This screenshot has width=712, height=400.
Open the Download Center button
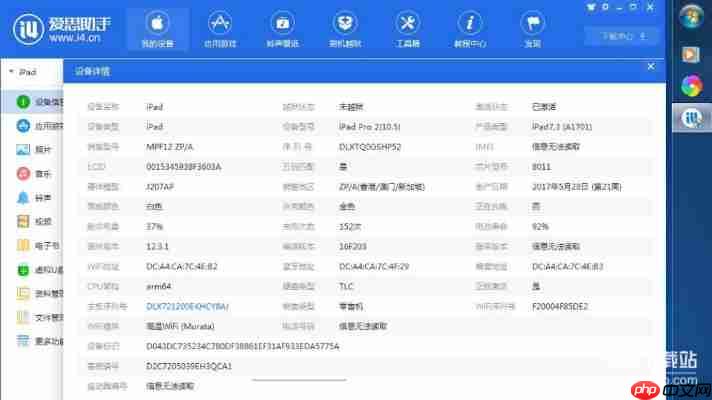coord(621,36)
